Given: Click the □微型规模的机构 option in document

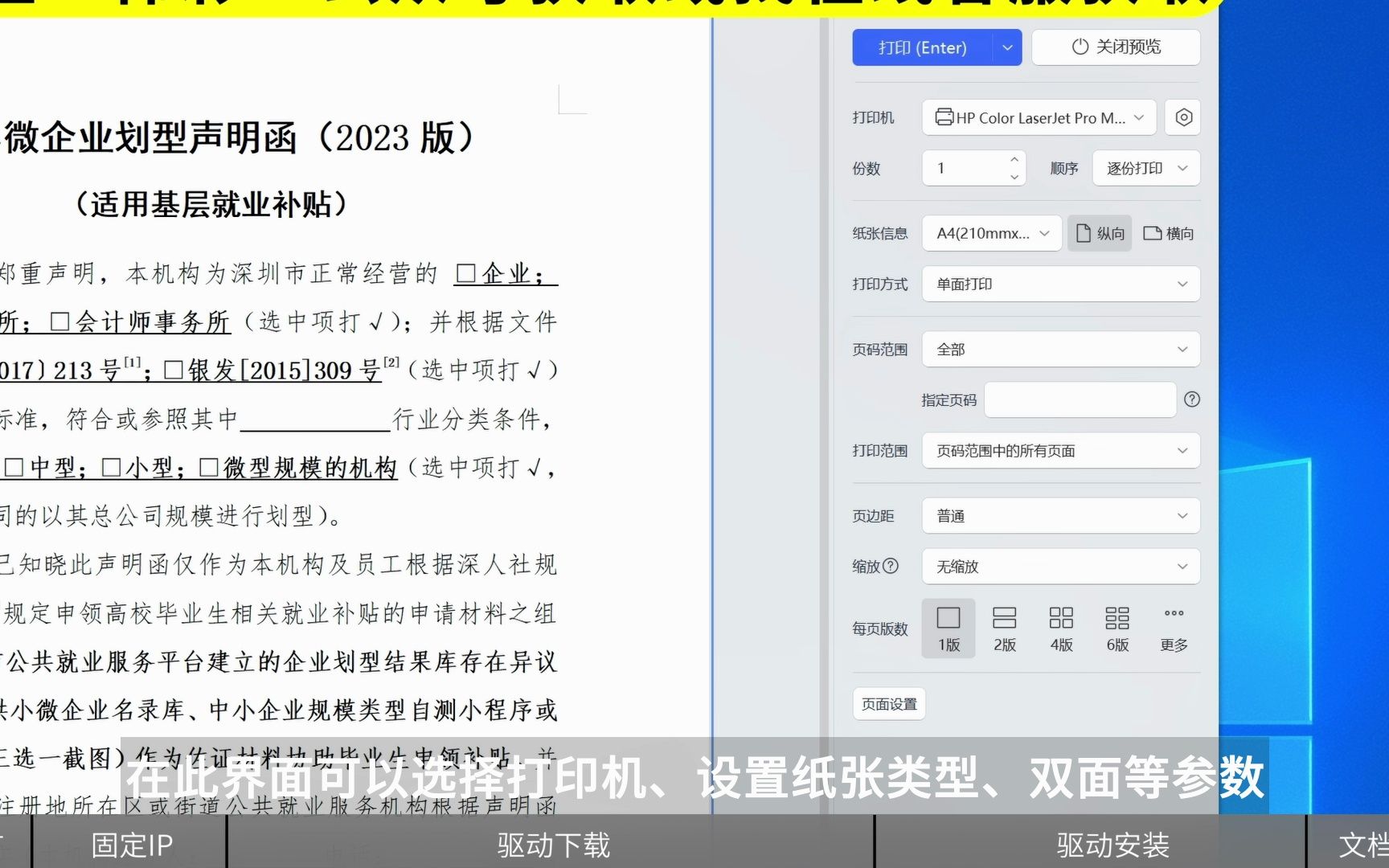Looking at the screenshot, I should pyautogui.click(x=297, y=468).
